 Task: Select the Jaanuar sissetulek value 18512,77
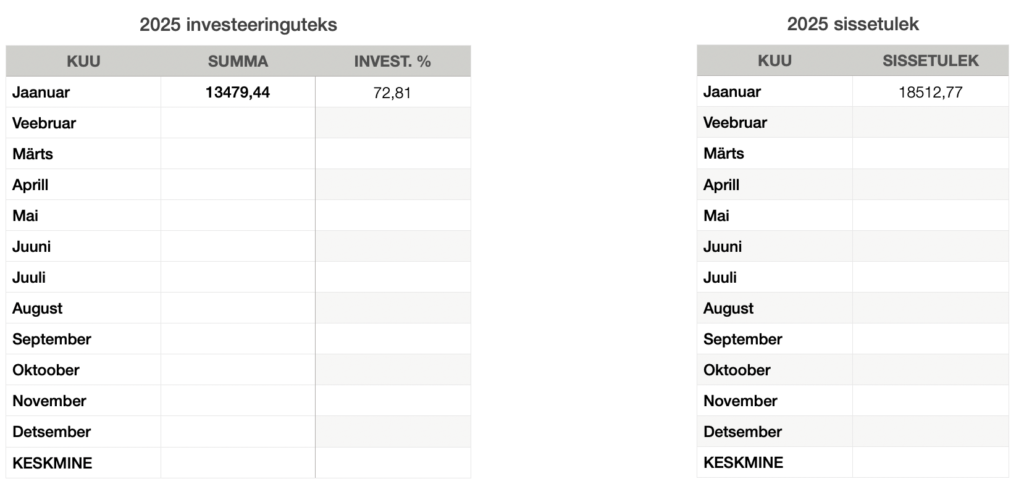coord(930,93)
